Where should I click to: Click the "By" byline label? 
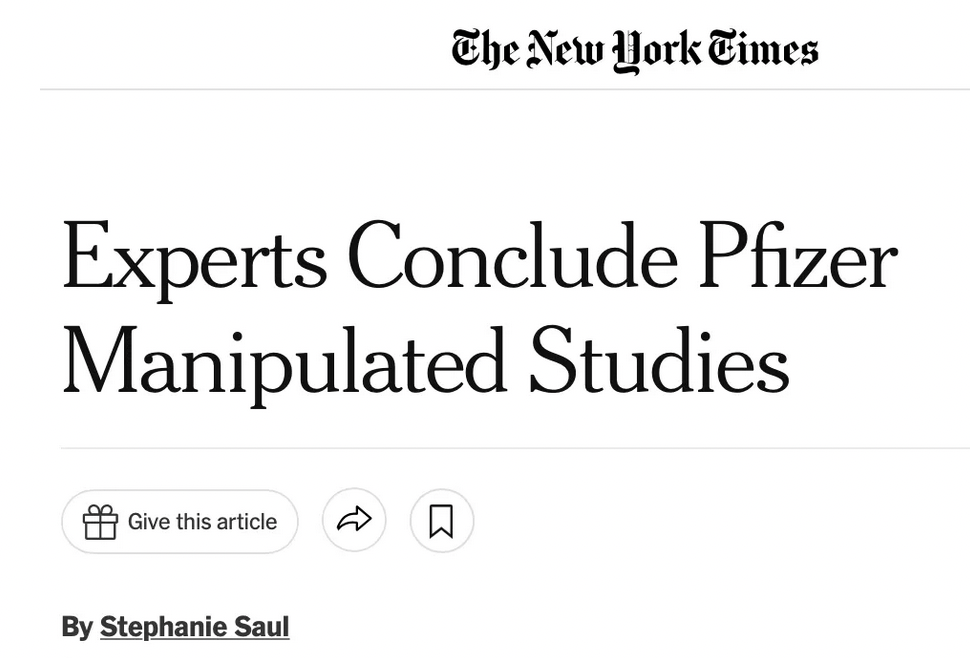pyautogui.click(x=76, y=627)
